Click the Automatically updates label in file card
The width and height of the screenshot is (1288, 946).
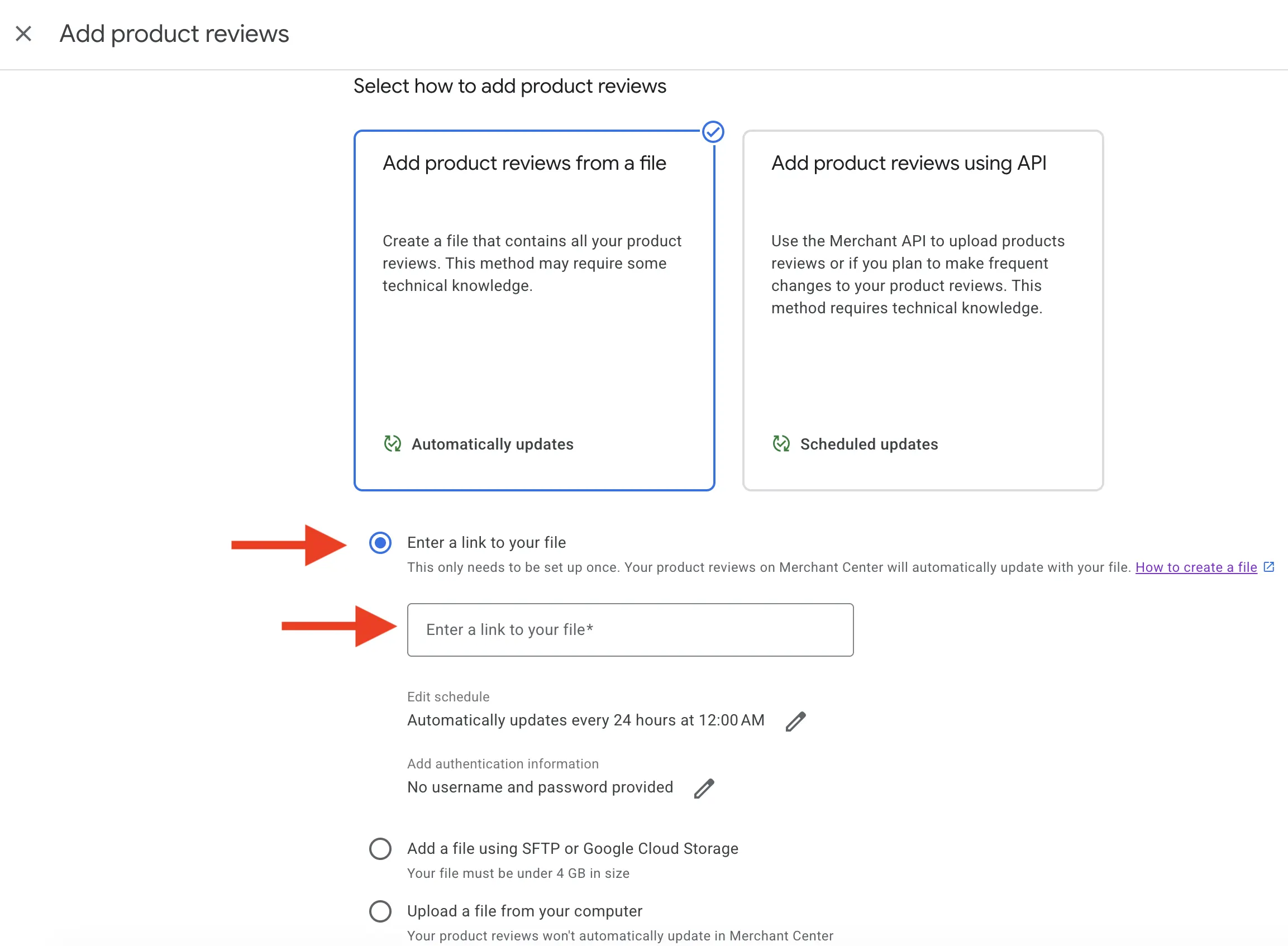coord(493,445)
